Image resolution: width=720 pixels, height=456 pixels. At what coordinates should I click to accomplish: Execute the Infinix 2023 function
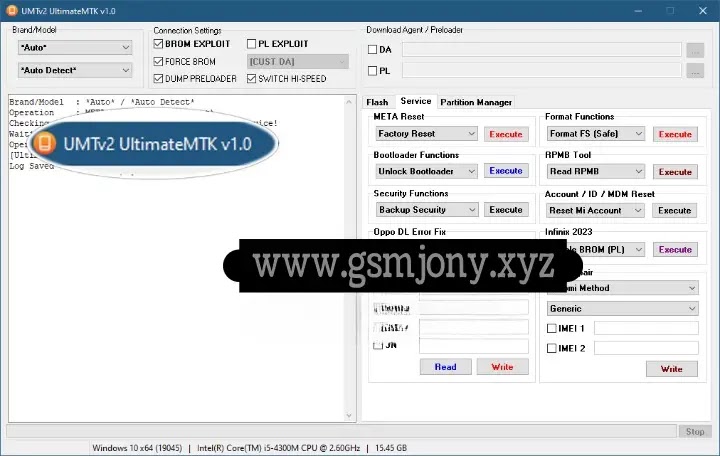point(675,249)
